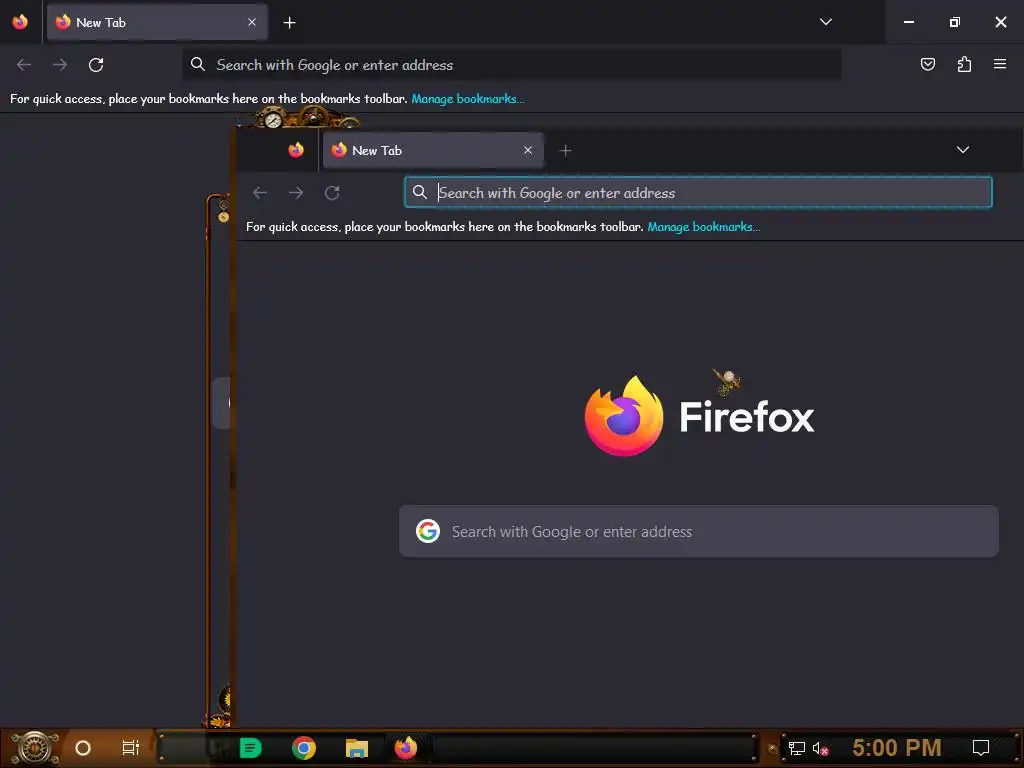Click search magnifier in front window address bar
1024x768 pixels.
click(x=420, y=192)
